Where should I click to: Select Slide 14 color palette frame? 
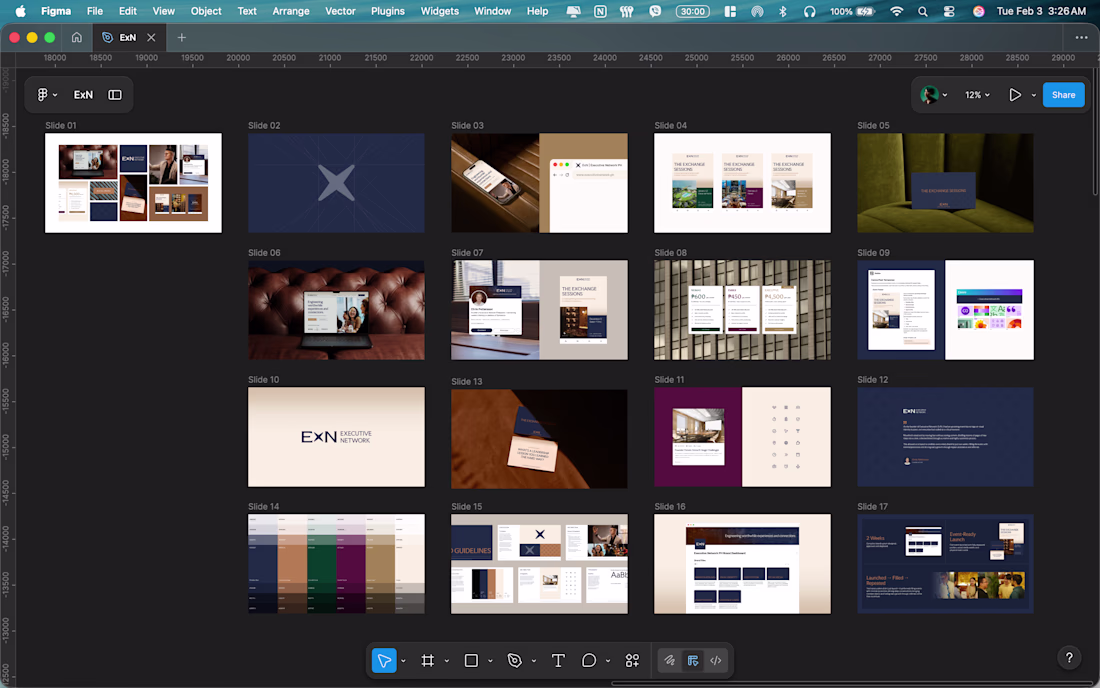coord(336,564)
